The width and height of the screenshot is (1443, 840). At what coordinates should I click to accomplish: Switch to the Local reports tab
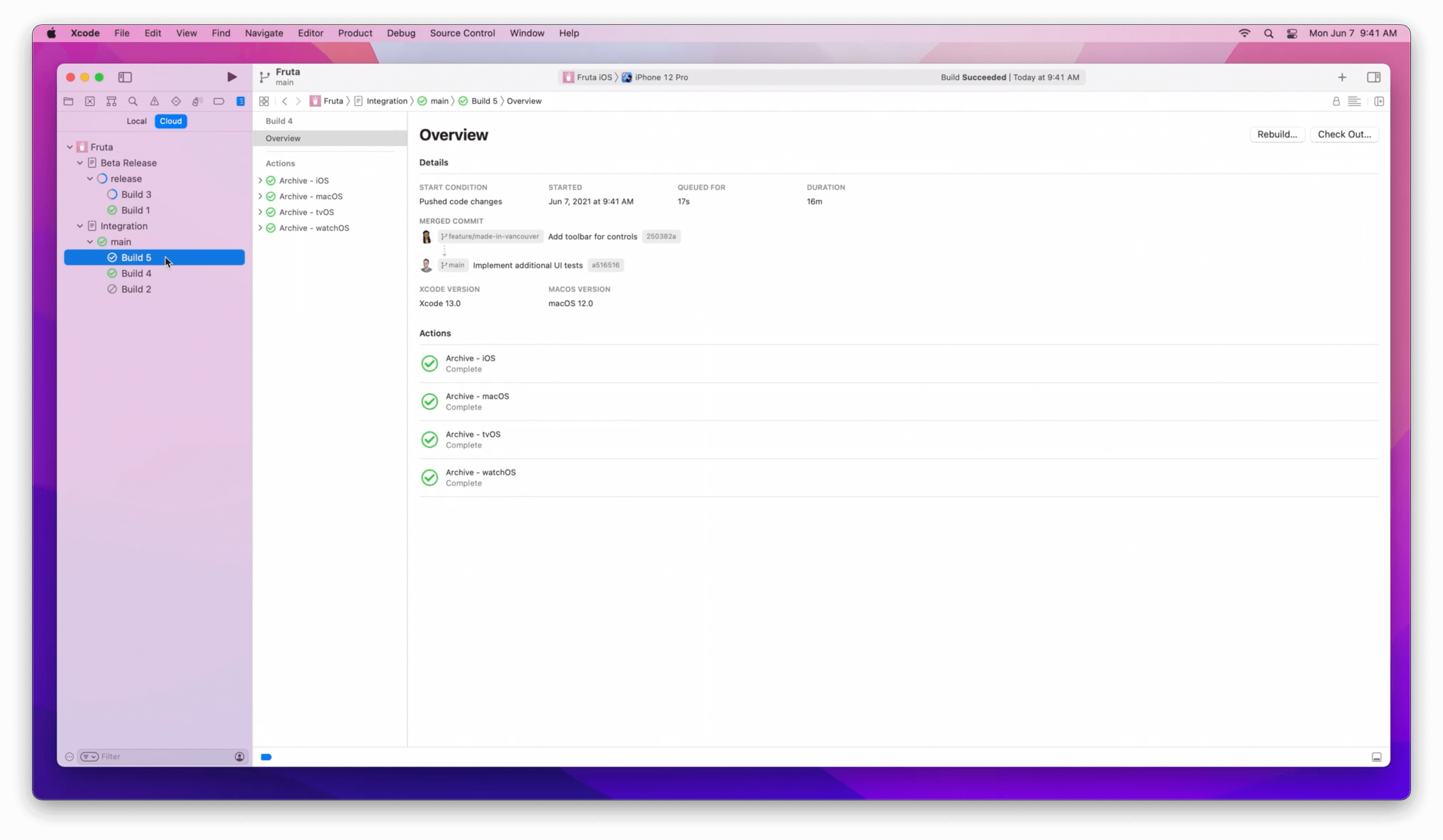point(136,121)
